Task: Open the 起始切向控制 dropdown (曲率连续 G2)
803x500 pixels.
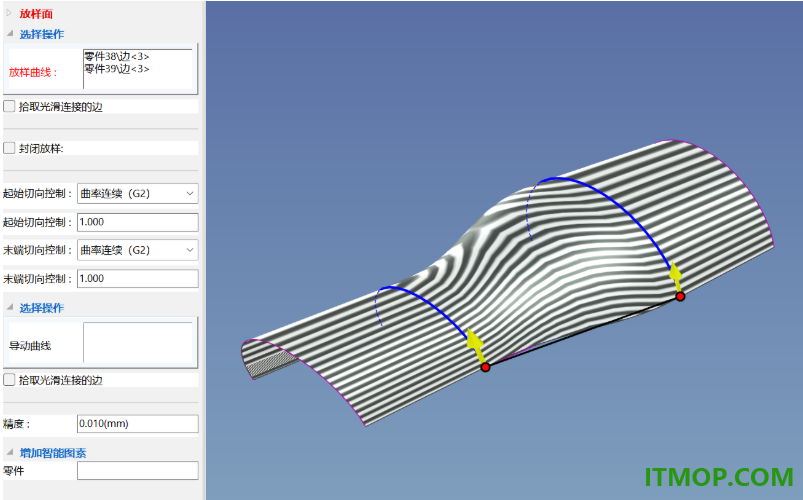Action: (x=138, y=194)
